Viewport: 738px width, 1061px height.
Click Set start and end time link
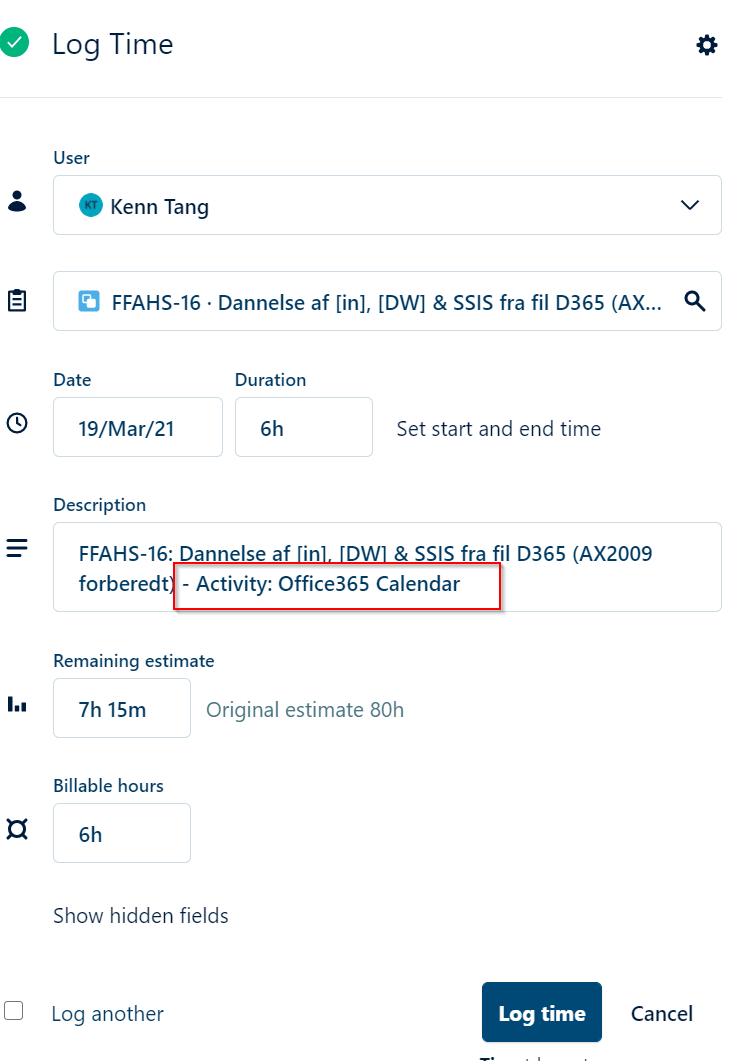point(498,429)
